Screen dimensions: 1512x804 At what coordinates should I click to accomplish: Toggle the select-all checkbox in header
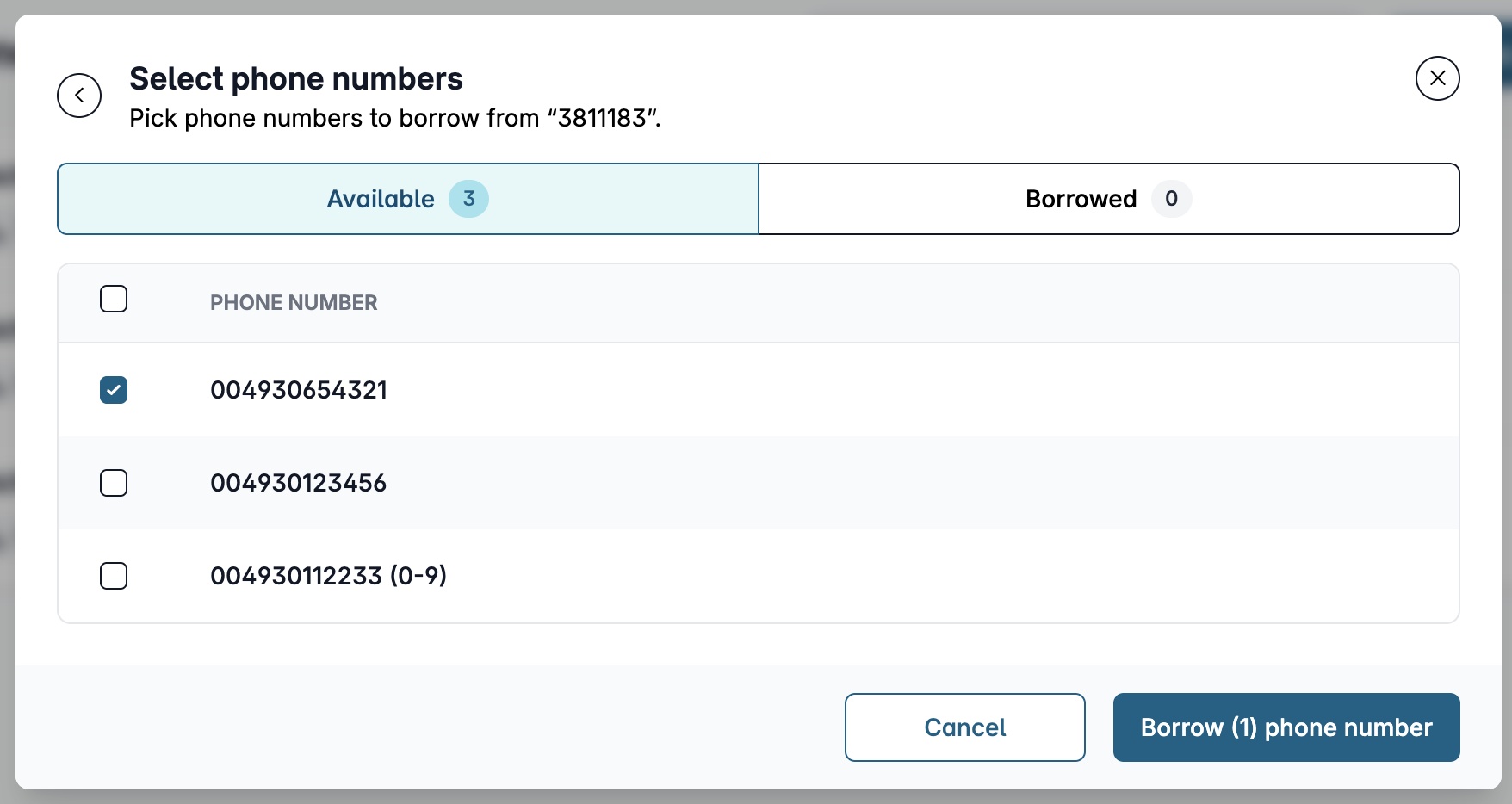tap(114, 299)
